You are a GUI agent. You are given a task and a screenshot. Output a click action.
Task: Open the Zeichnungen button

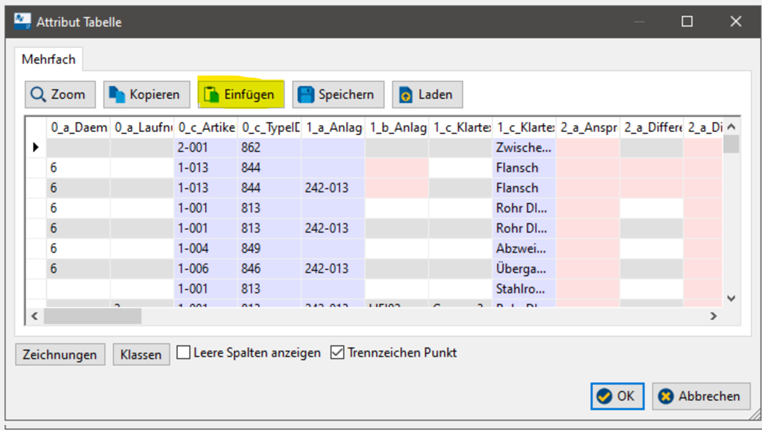coord(61,354)
